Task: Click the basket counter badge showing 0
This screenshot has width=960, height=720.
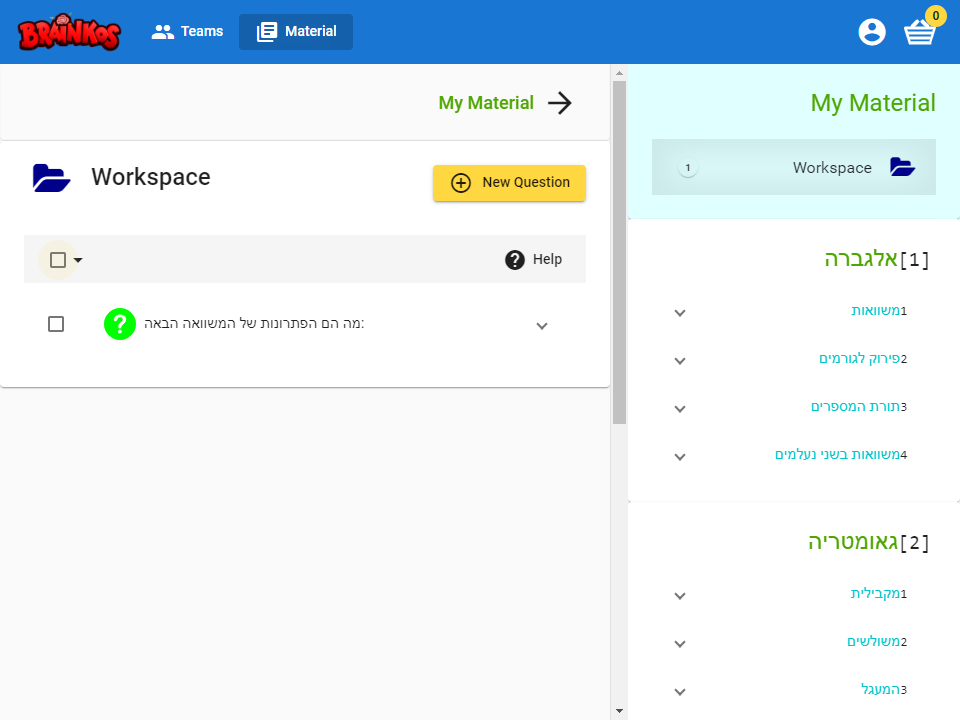Action: (936, 16)
